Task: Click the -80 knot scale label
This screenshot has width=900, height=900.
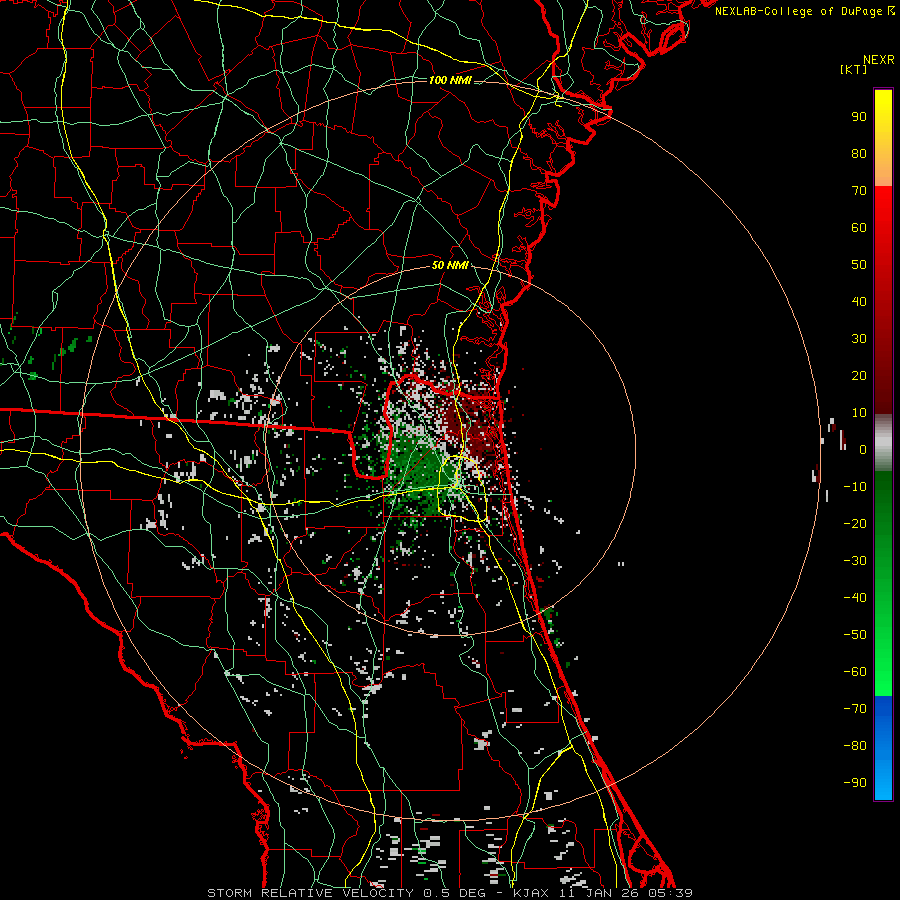Action: (855, 746)
